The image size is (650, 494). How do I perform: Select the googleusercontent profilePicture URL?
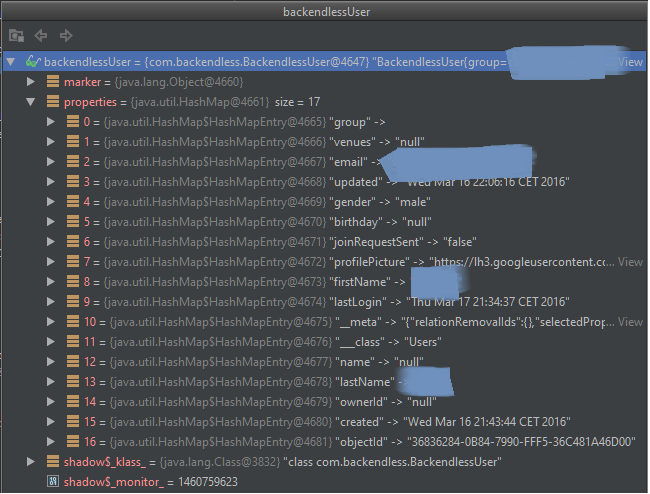522,262
